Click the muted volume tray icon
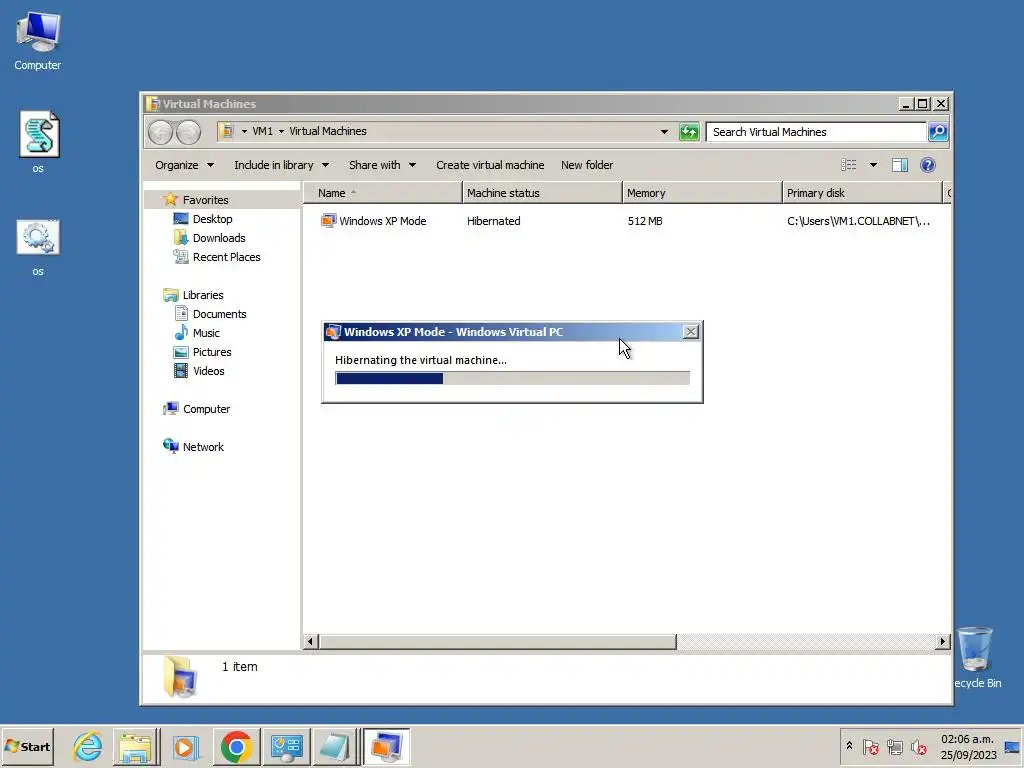The image size is (1024, 768). pos(918,747)
